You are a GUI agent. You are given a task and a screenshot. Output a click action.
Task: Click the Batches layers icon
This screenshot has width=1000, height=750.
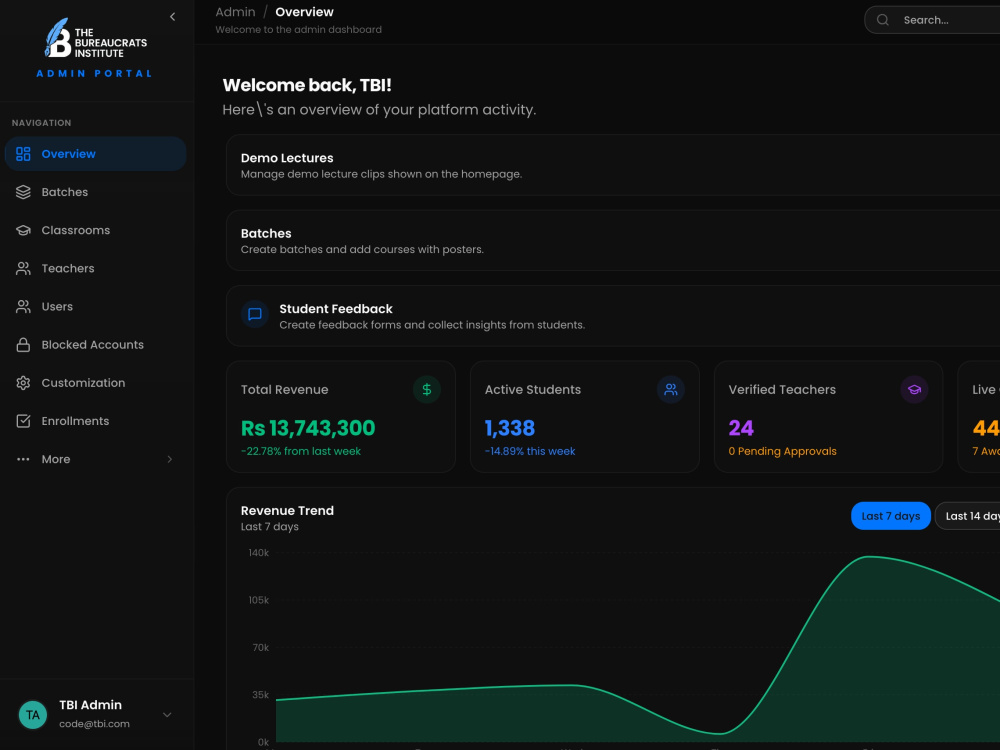(23, 192)
